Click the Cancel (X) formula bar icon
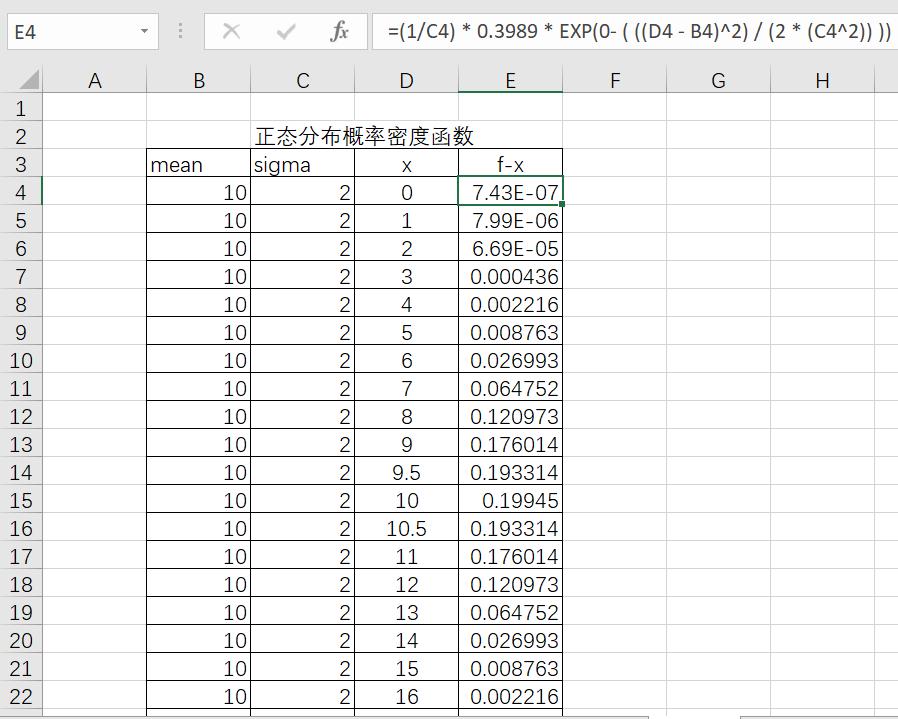This screenshot has width=898, height=719. tap(231, 32)
